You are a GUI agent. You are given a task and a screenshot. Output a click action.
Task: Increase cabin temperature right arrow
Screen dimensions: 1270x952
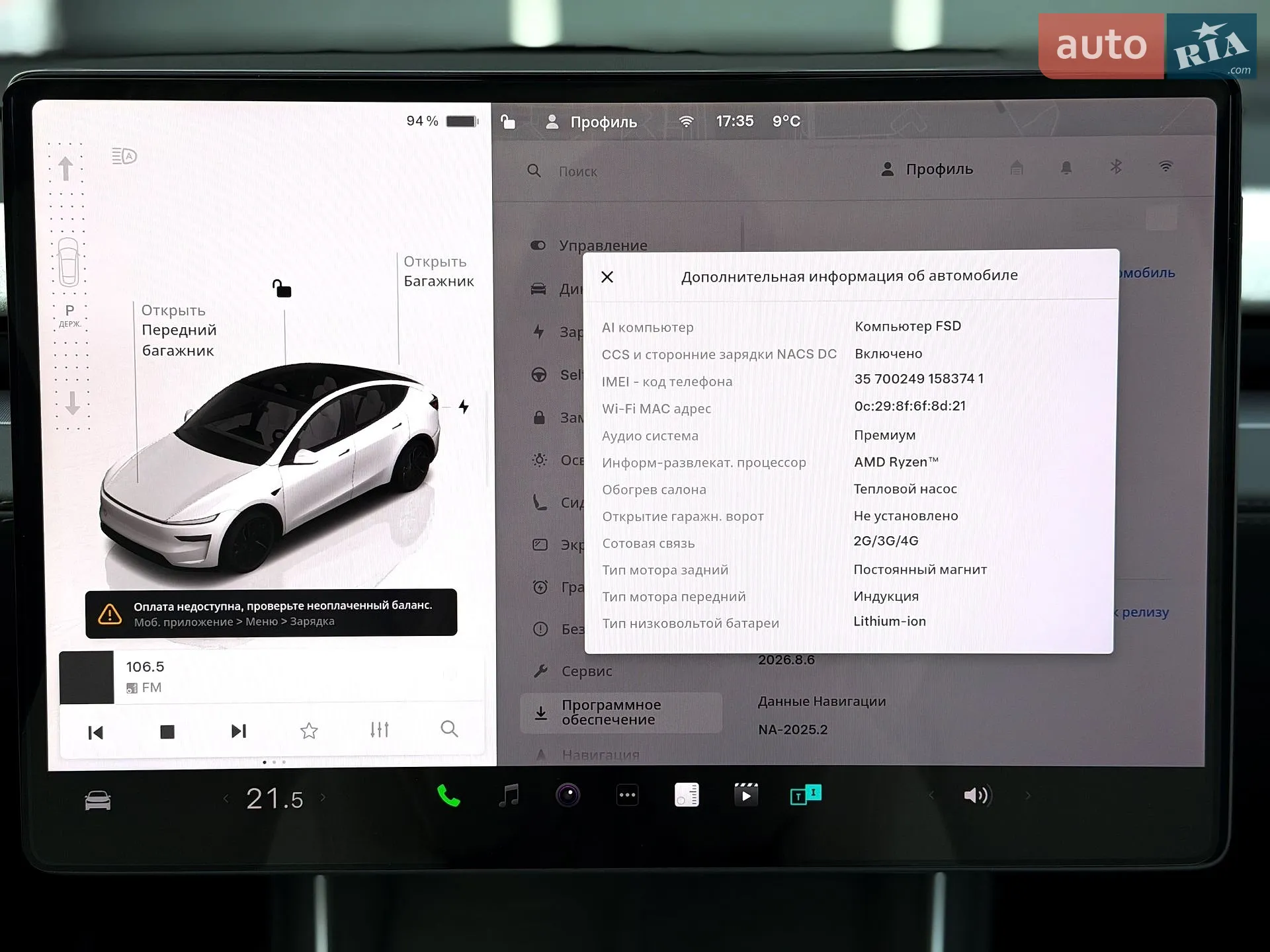[323, 798]
